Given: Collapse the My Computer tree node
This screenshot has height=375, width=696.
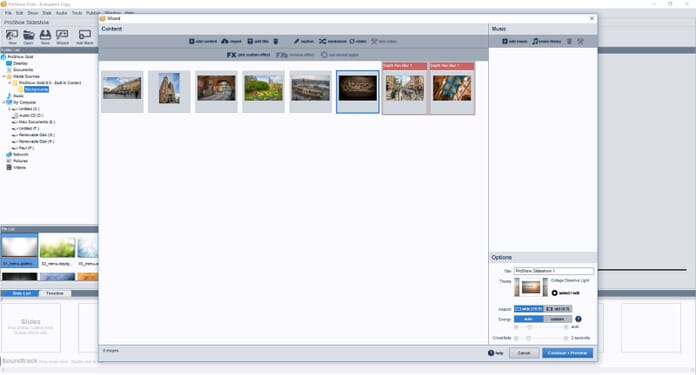Looking at the screenshot, I should coord(4,103).
